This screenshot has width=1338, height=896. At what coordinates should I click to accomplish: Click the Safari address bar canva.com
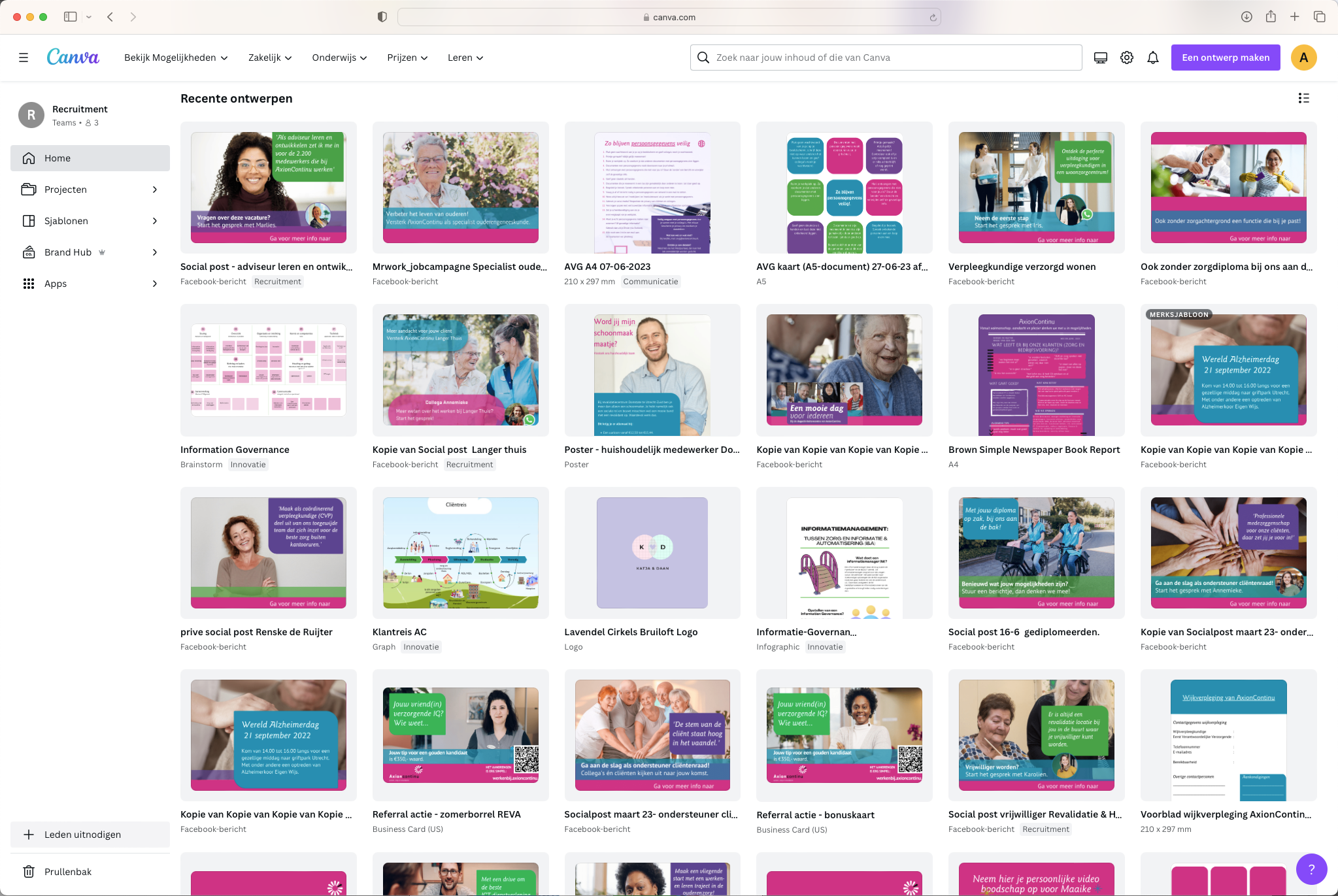tap(669, 17)
